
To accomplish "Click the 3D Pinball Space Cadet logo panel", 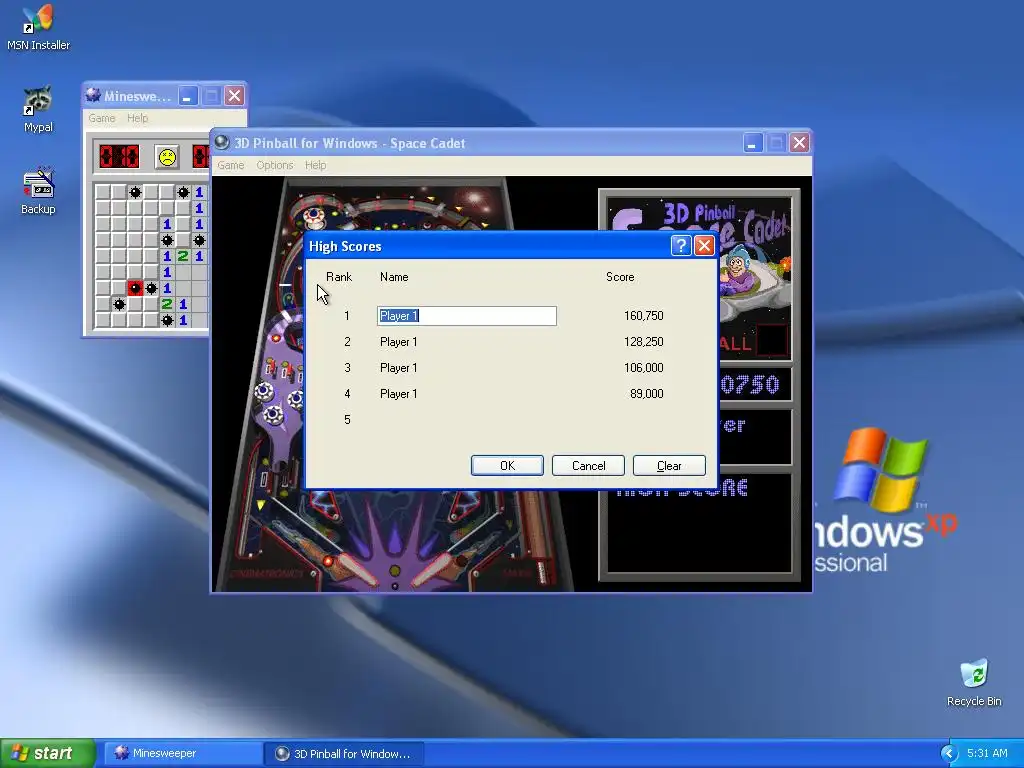I will tap(756, 278).
